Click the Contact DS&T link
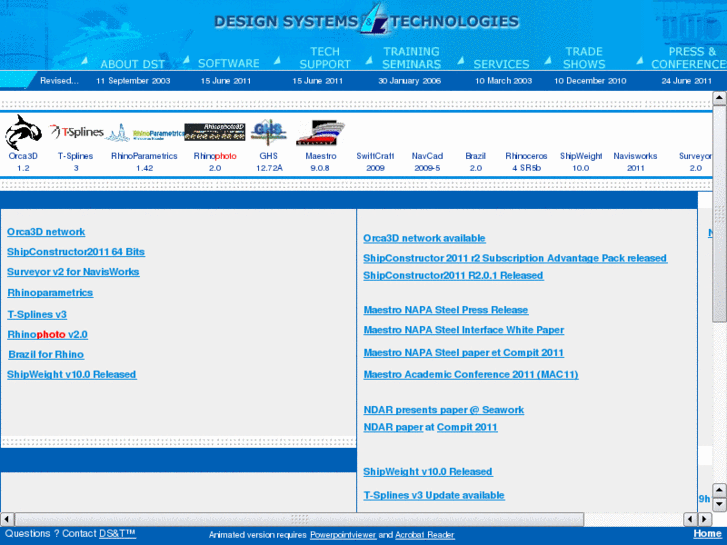 (x=117, y=534)
